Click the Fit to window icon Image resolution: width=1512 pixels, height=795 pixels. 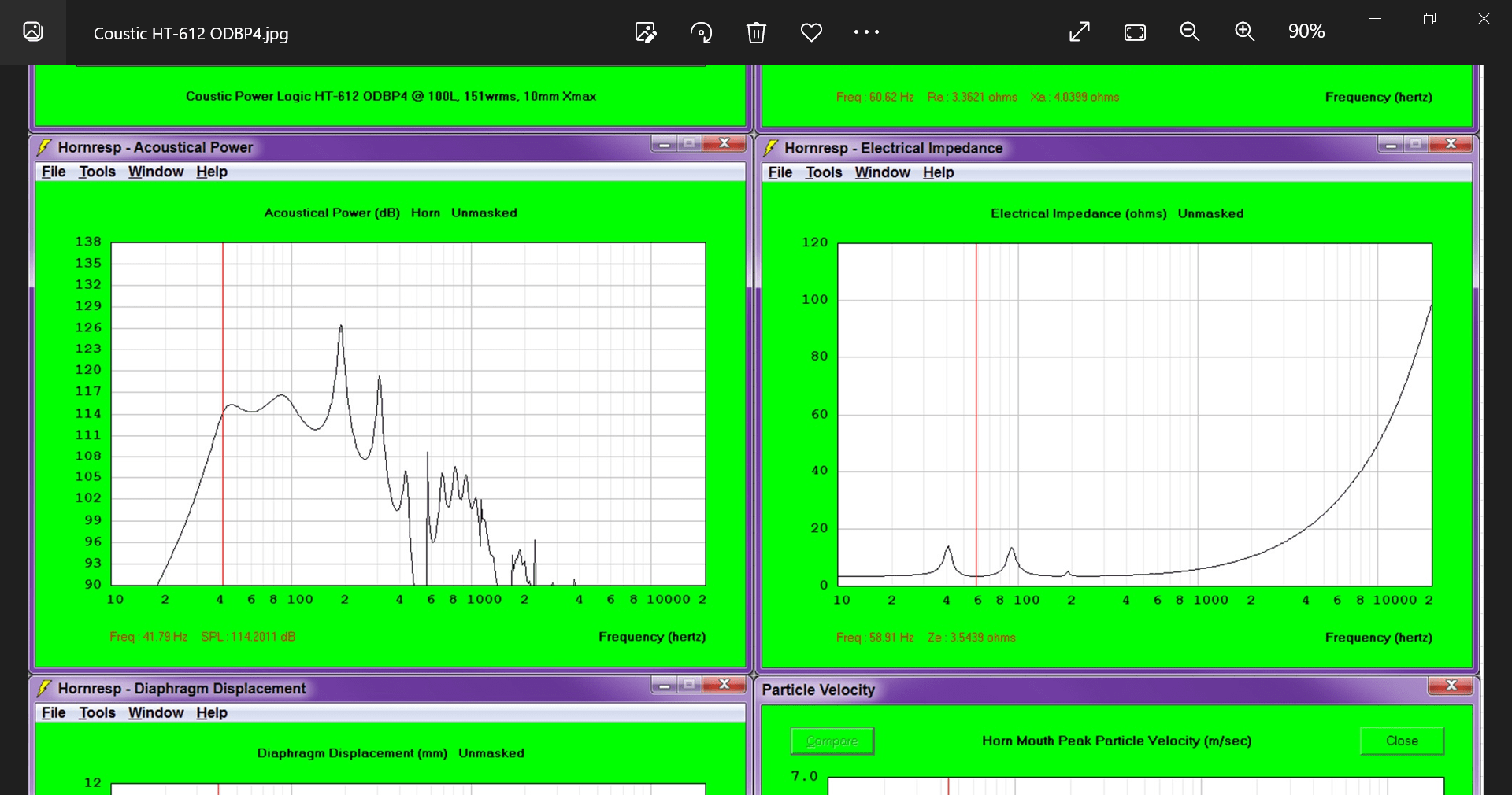click(x=1135, y=32)
